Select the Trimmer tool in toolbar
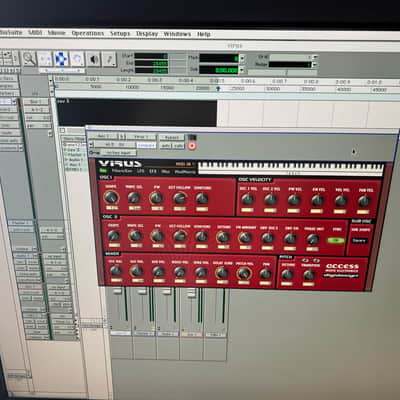This screenshot has width=400, height=400. pyautogui.click(x=45, y=59)
